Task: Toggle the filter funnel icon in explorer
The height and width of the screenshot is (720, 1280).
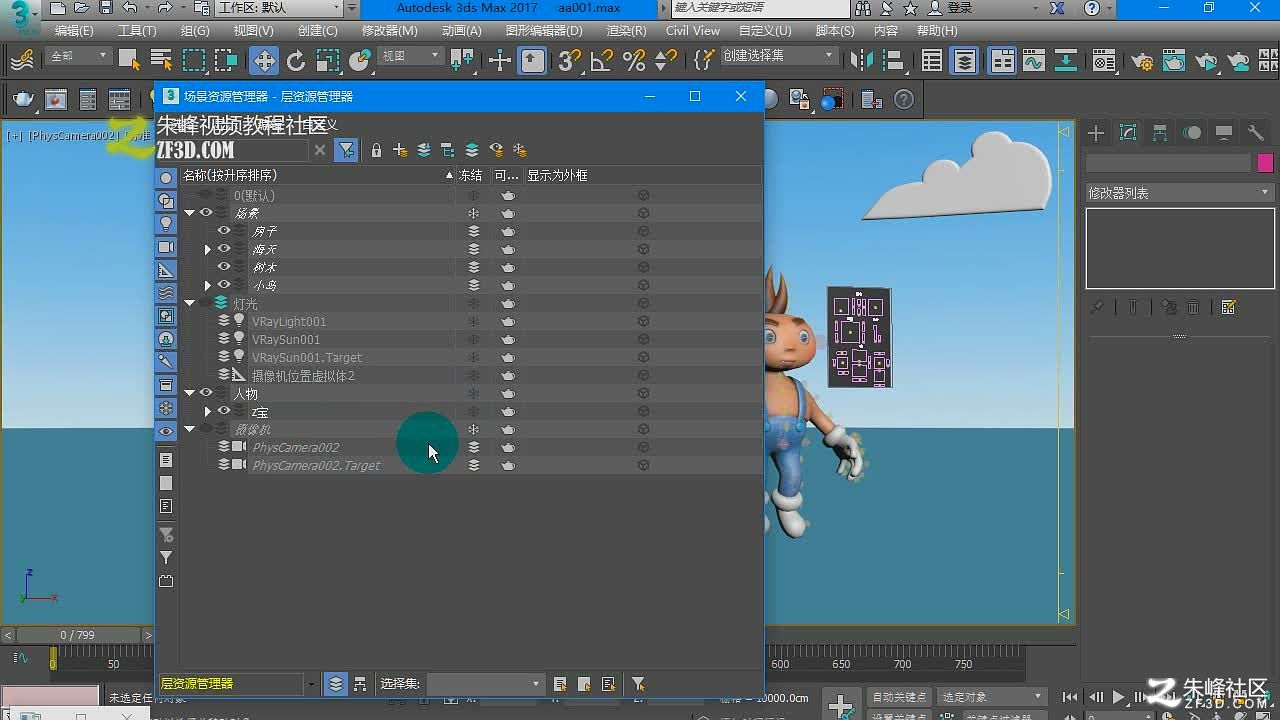Action: pos(346,150)
